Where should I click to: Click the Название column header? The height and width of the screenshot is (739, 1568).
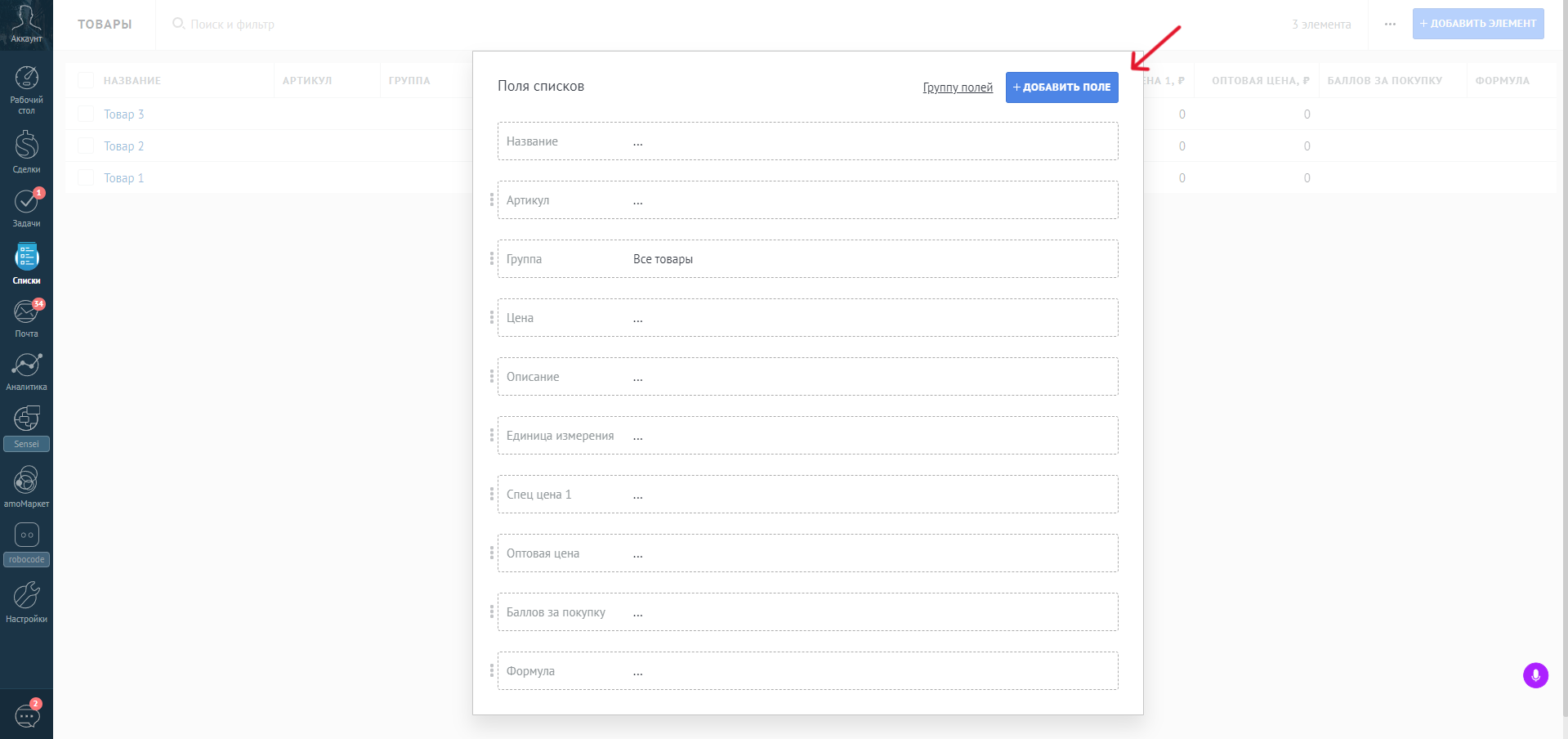click(132, 80)
